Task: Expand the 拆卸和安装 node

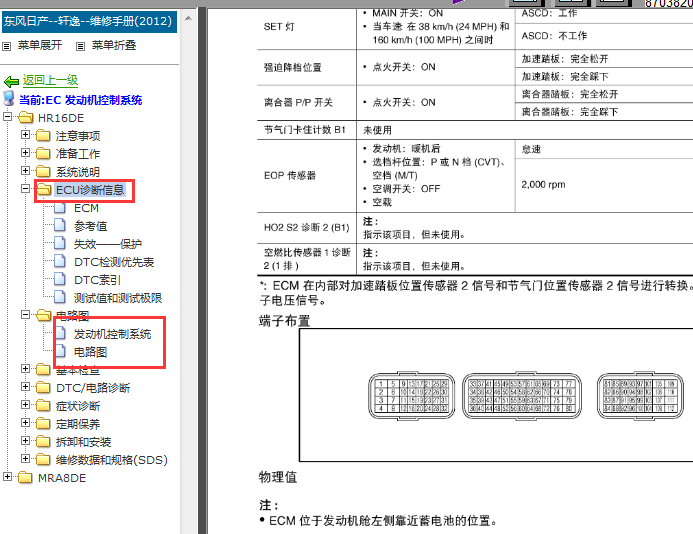Action: point(26,441)
